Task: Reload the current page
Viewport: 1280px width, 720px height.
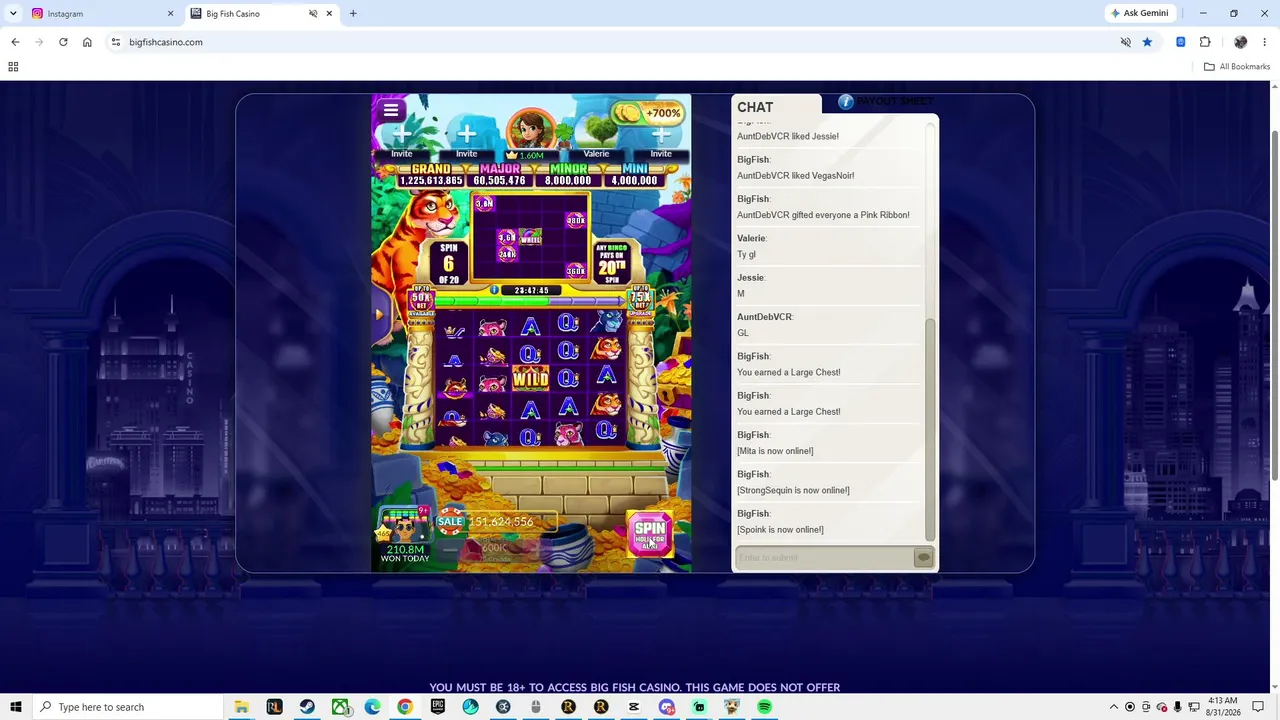Action: 63,42
